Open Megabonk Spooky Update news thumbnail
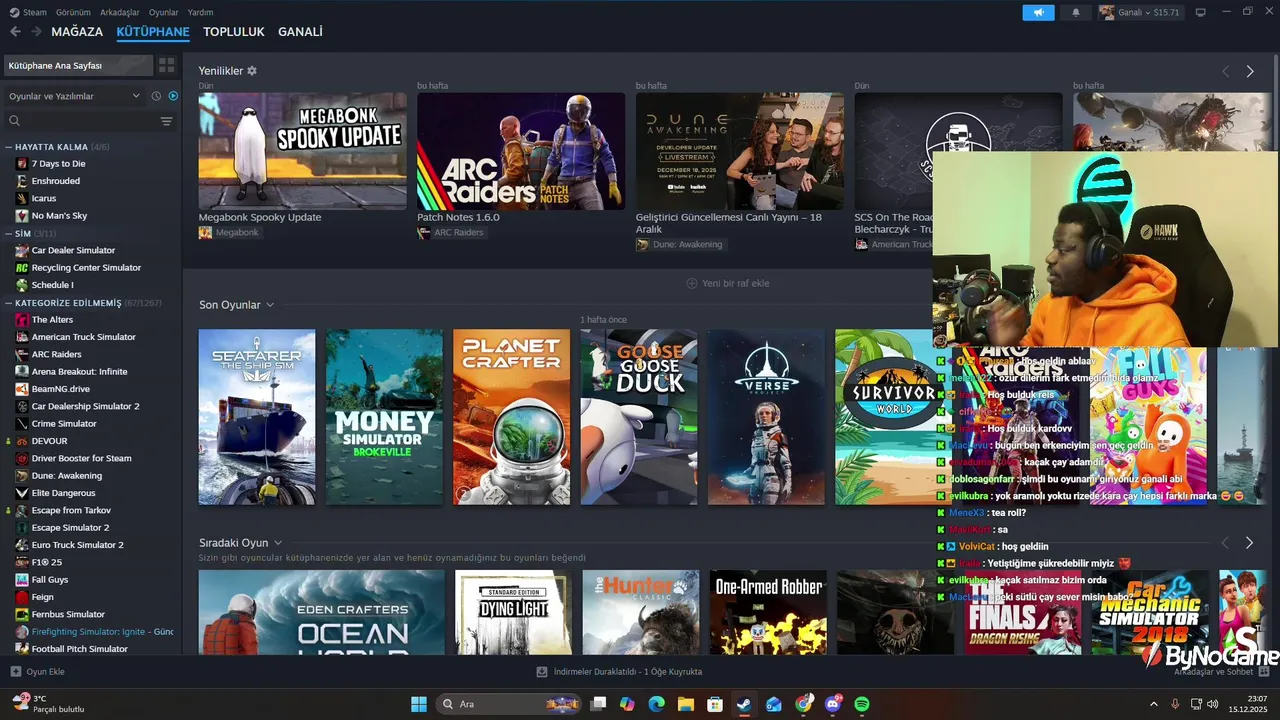The height and width of the screenshot is (720, 1280). 302,151
